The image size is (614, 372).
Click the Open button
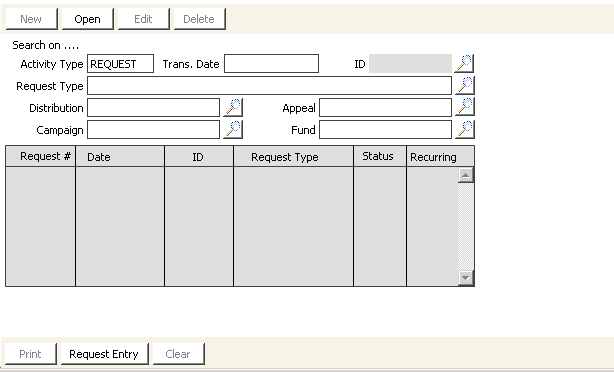coord(88,19)
